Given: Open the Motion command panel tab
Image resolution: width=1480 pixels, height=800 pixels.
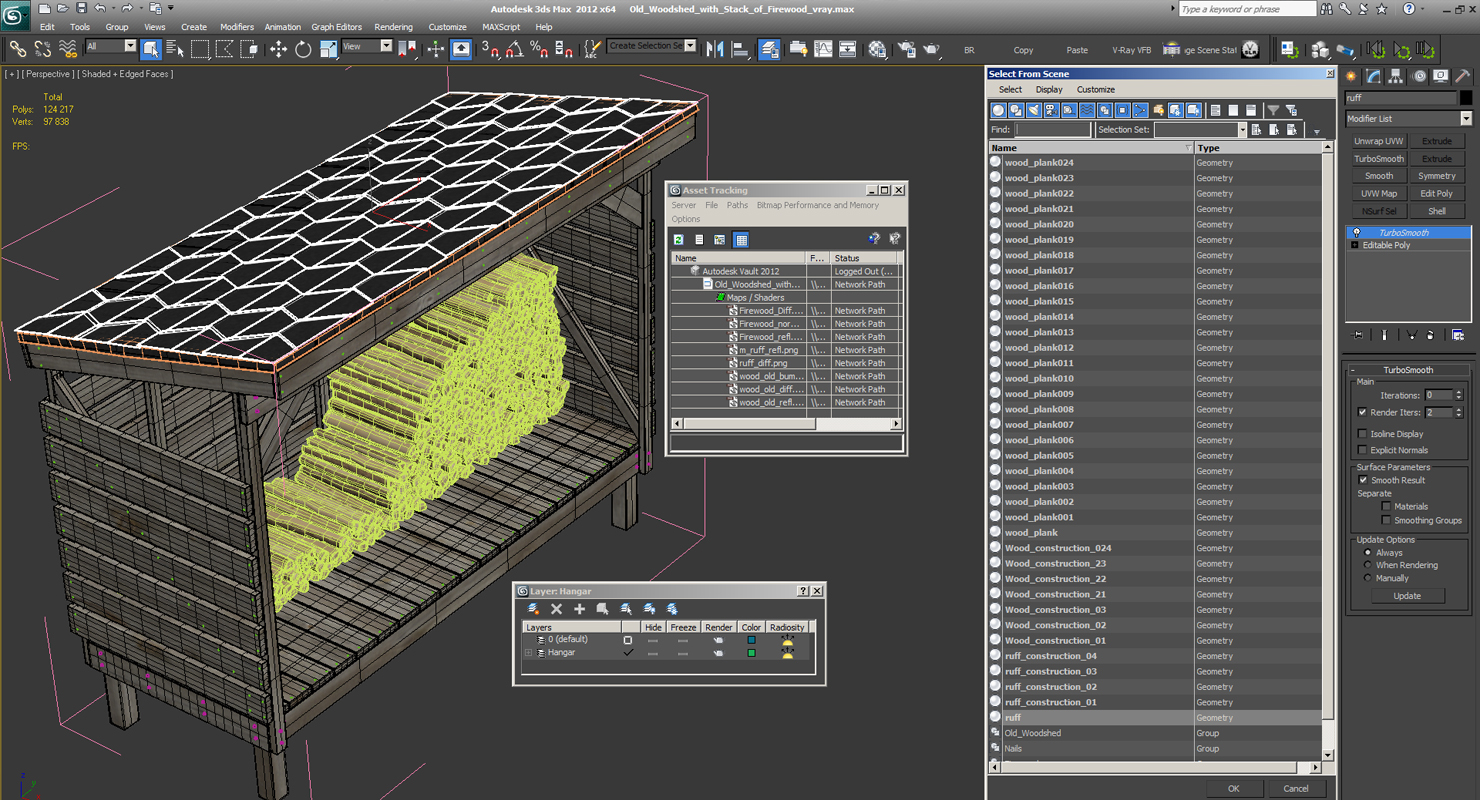Looking at the screenshot, I should 1418,76.
